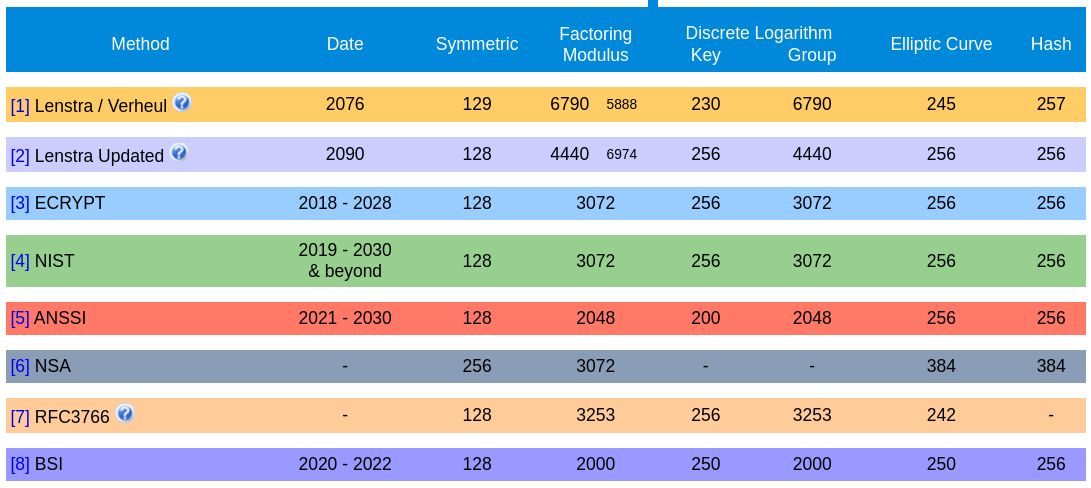Open reference link [3] for ECRYPT
Screen dimensions: 1091x488
[x=20, y=203]
